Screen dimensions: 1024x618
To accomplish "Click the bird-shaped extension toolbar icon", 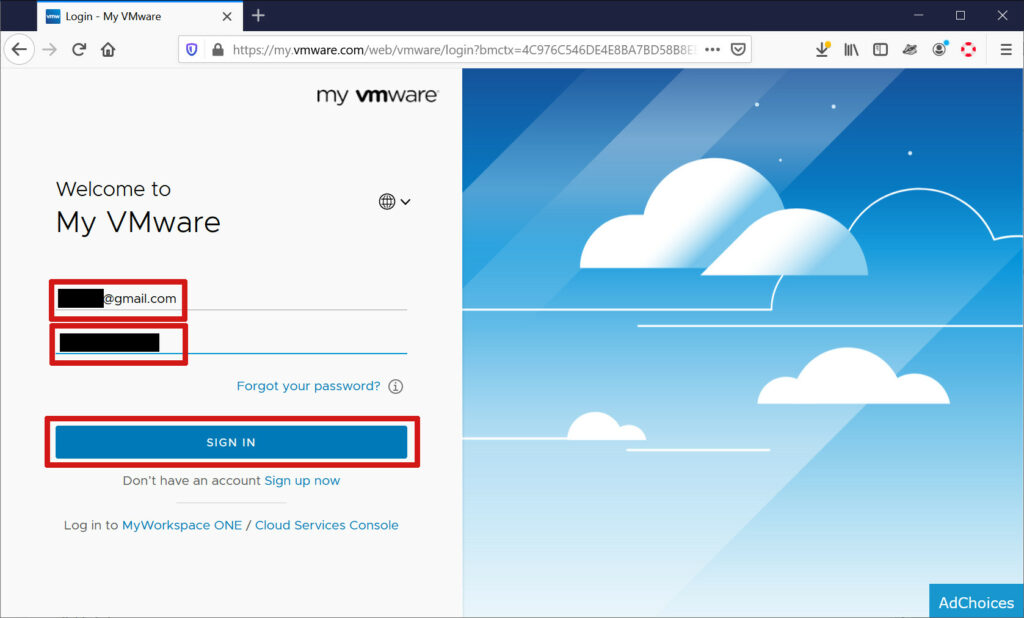I will point(910,50).
